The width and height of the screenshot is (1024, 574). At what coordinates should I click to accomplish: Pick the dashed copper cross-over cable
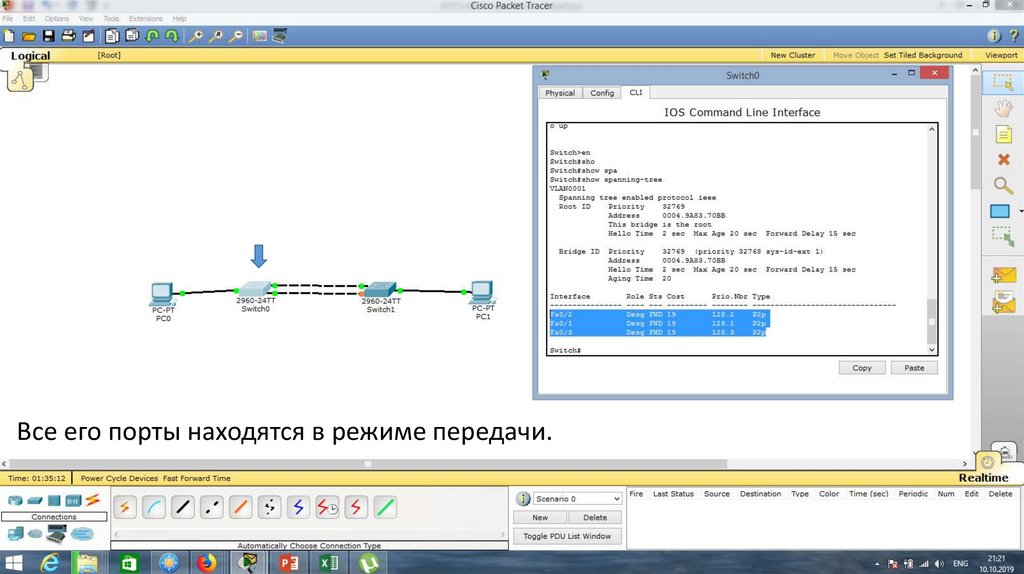211,507
